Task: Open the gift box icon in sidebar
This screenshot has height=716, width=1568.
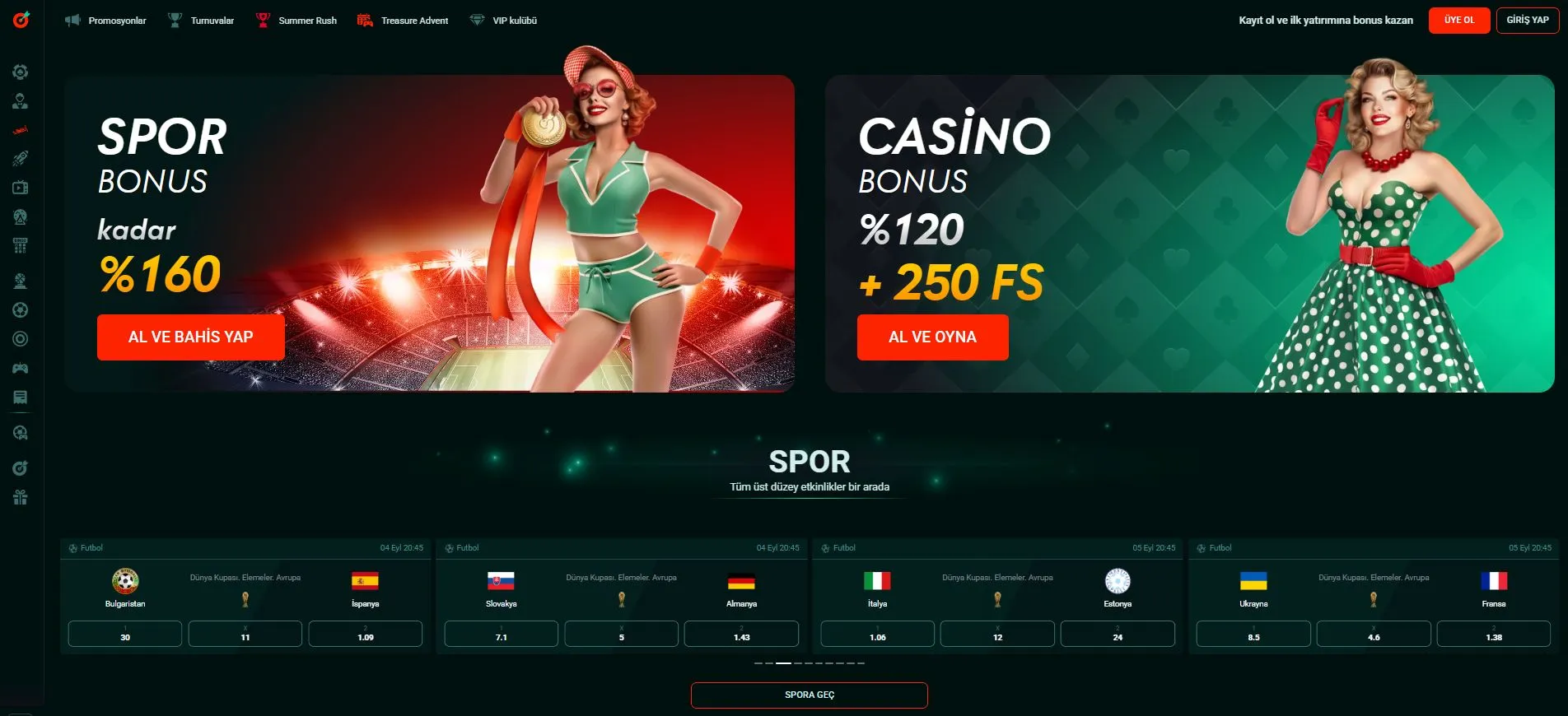Action: tap(21, 497)
